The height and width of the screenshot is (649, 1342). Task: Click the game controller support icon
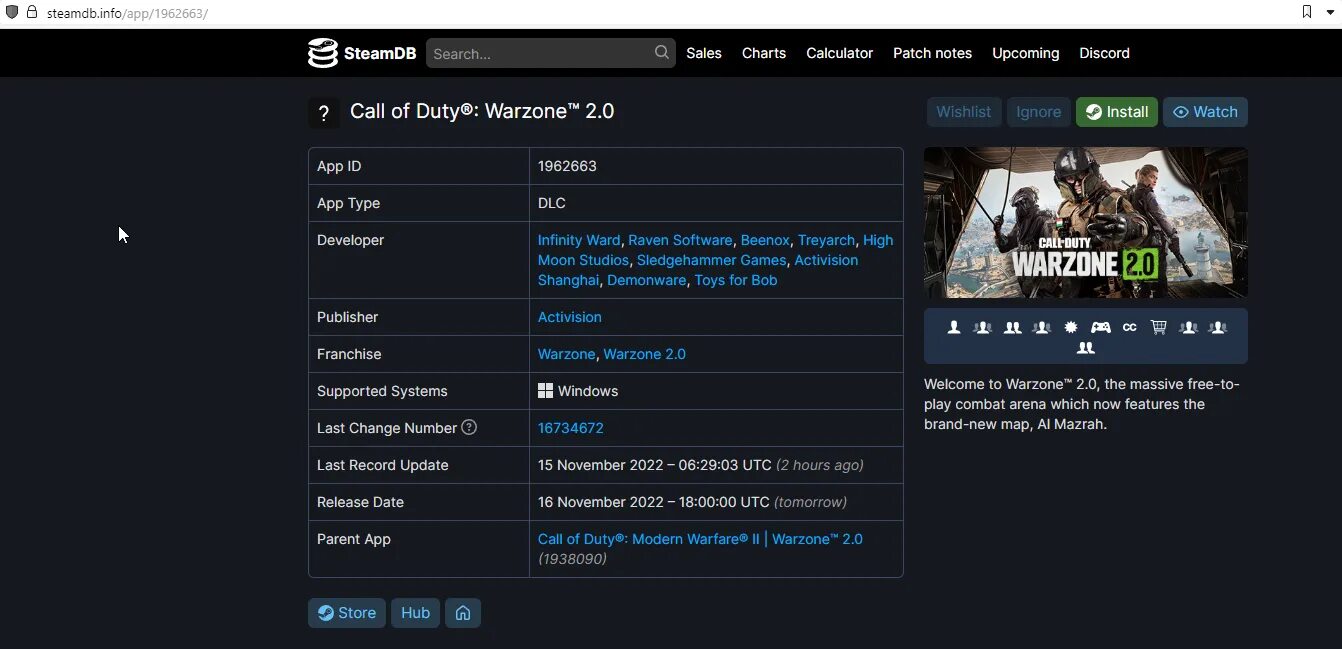1100,327
